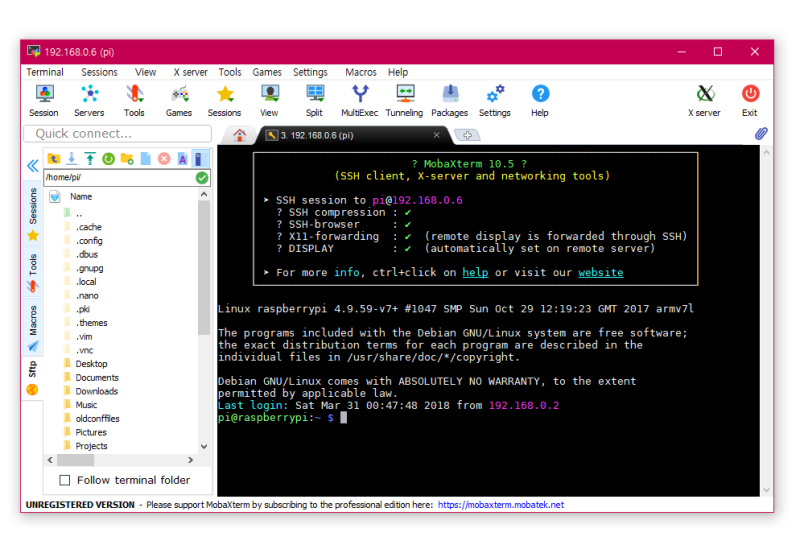Click the Help question mark icon
Image resolution: width=800 pixels, height=553 pixels.
(540, 101)
